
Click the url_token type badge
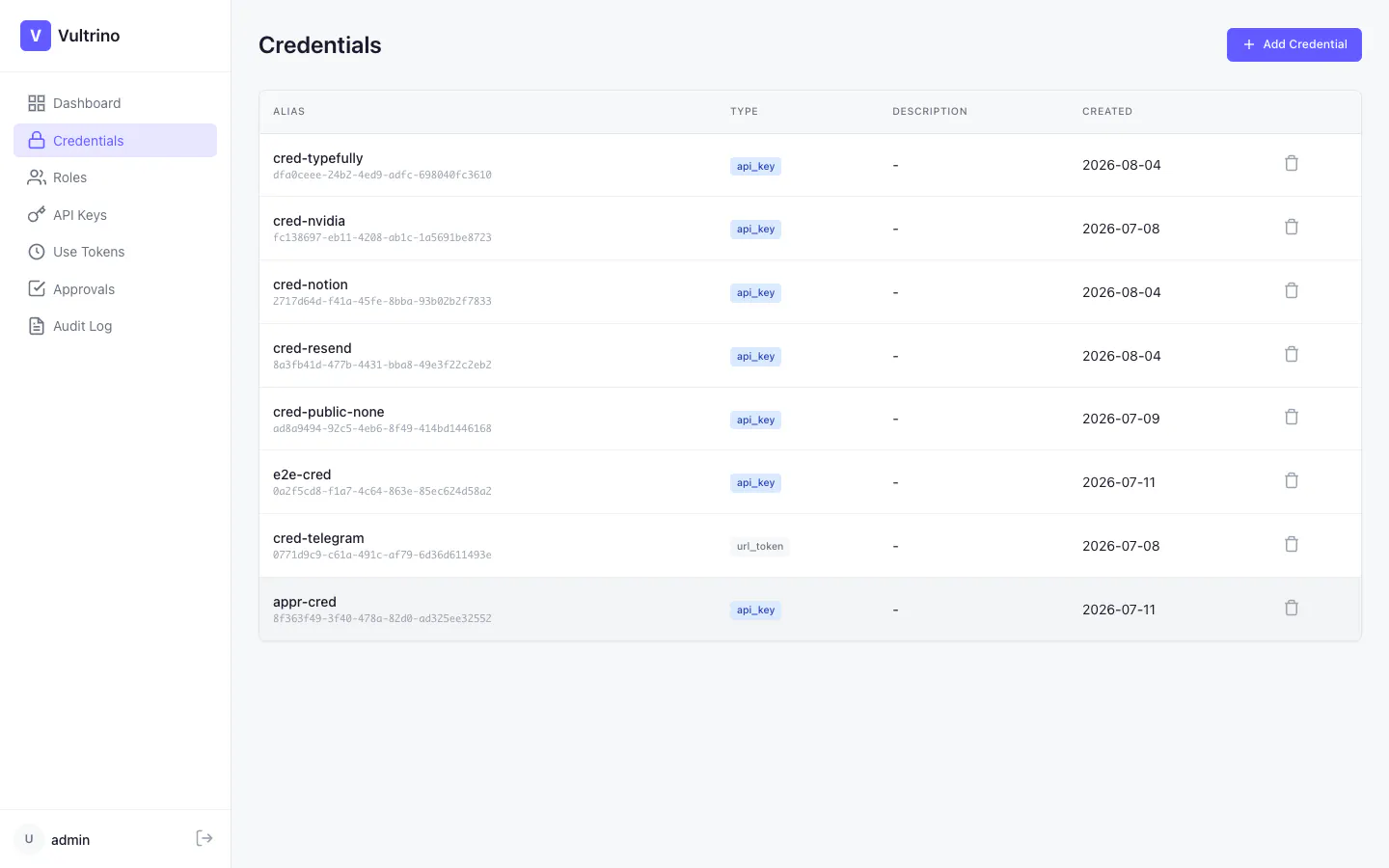(760, 547)
